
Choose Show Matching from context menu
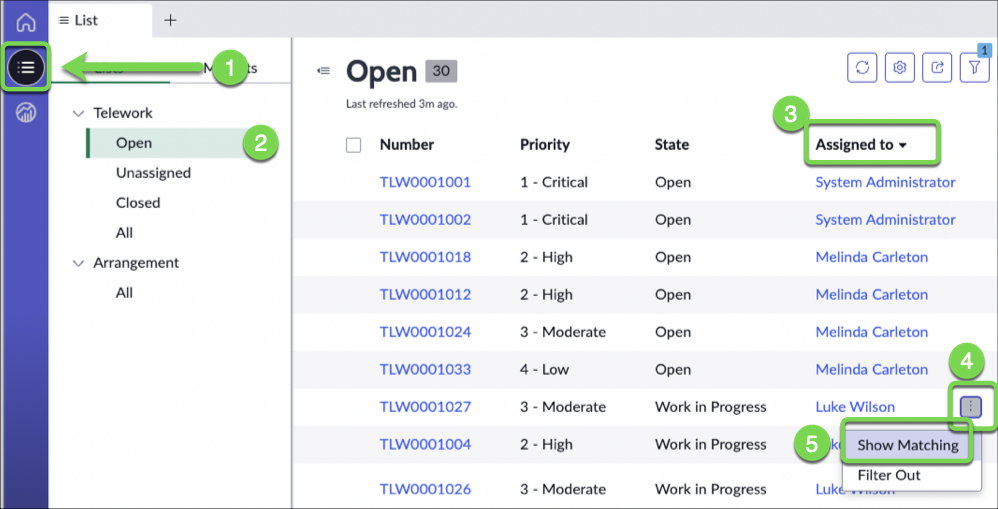point(907,446)
